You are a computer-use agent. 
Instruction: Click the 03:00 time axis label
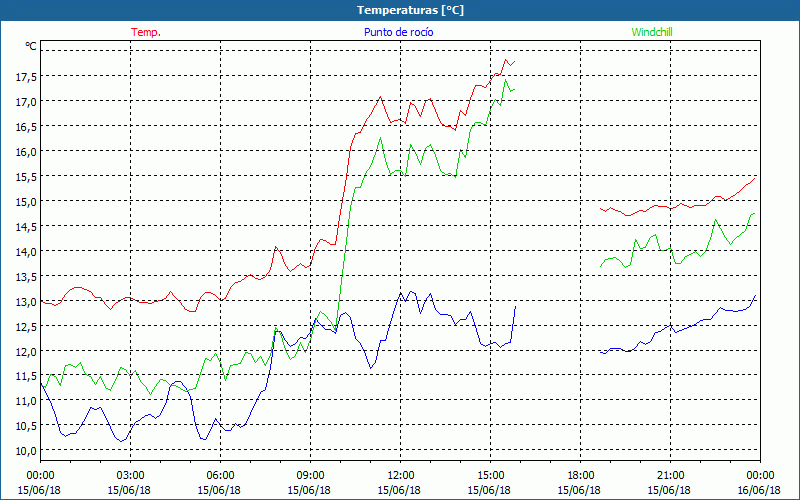pyautogui.click(x=130, y=475)
